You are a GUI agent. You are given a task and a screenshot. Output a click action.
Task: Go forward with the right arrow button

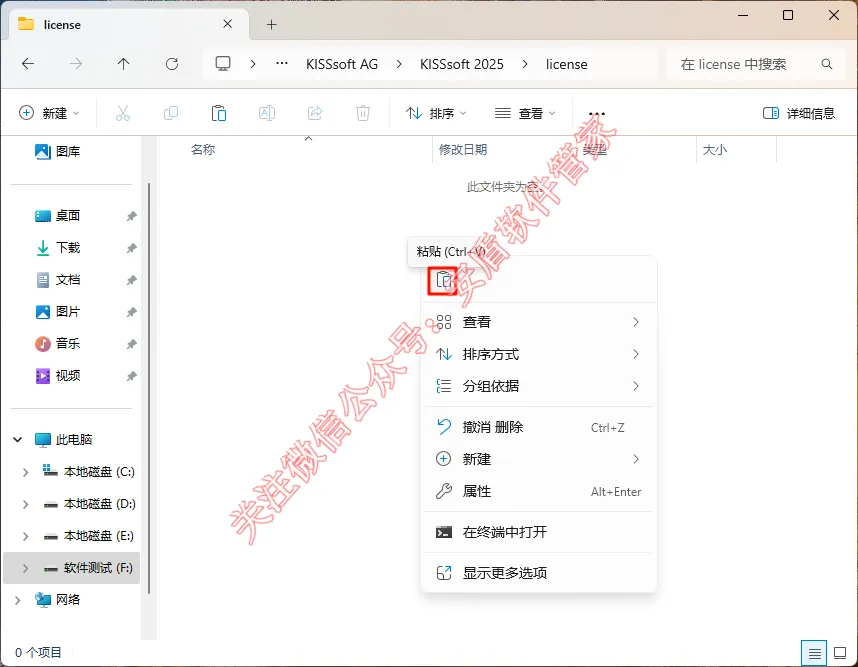click(x=76, y=64)
